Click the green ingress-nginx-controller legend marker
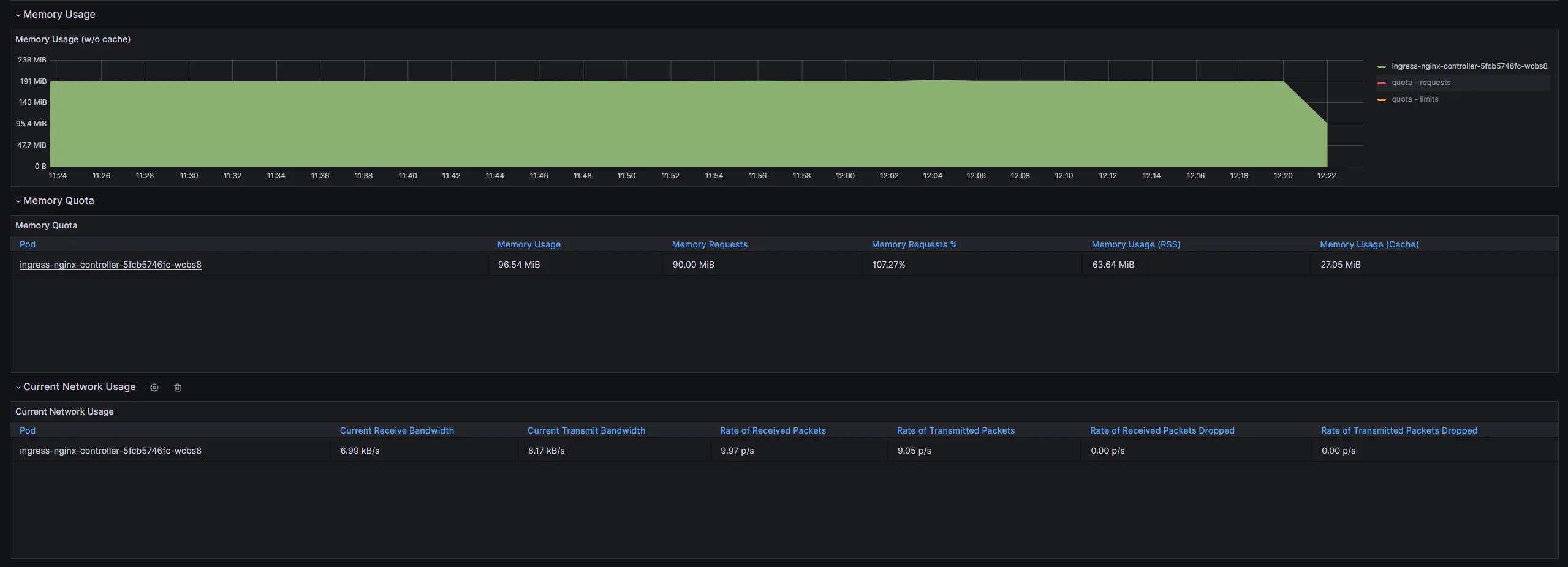This screenshot has width=1568, height=567. tap(1382, 66)
